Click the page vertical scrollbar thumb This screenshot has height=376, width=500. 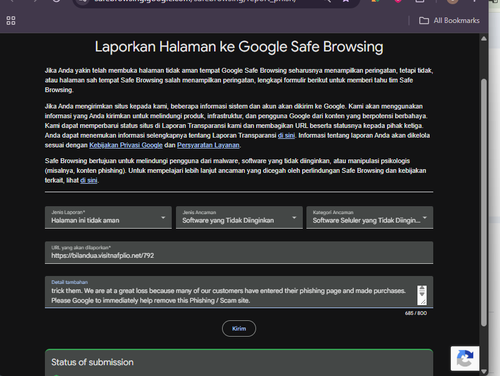click(x=484, y=203)
